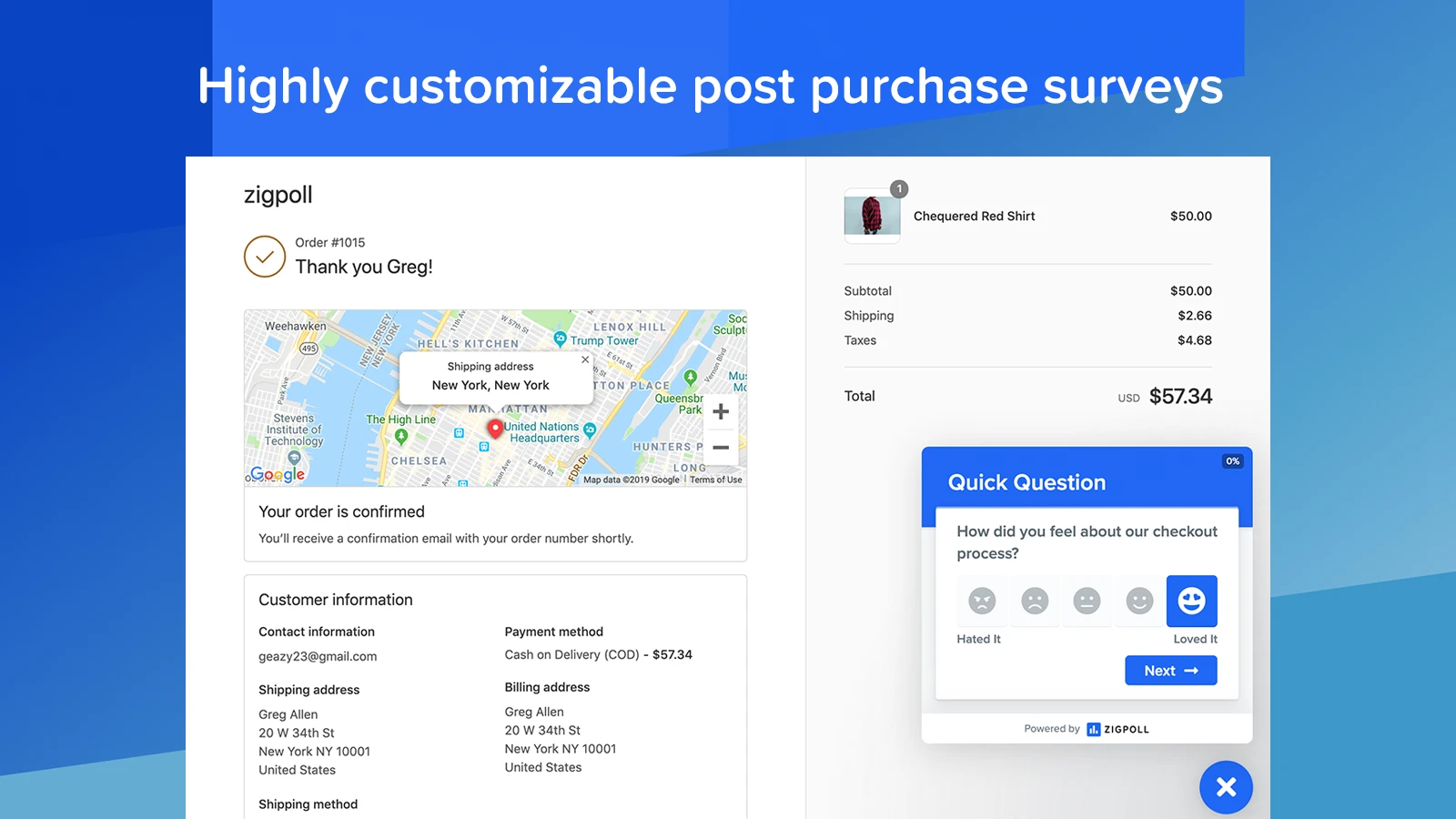The width and height of the screenshot is (1456, 819).
Task: Click 'Your order is confirmed' heading
Action: tap(342, 511)
